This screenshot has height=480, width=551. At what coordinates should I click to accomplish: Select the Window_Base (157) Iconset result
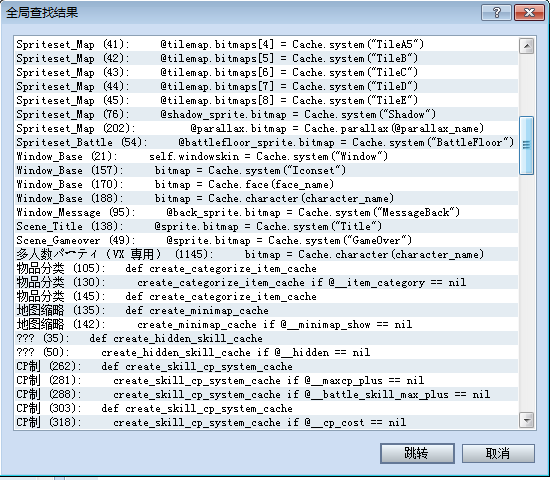coord(266,170)
